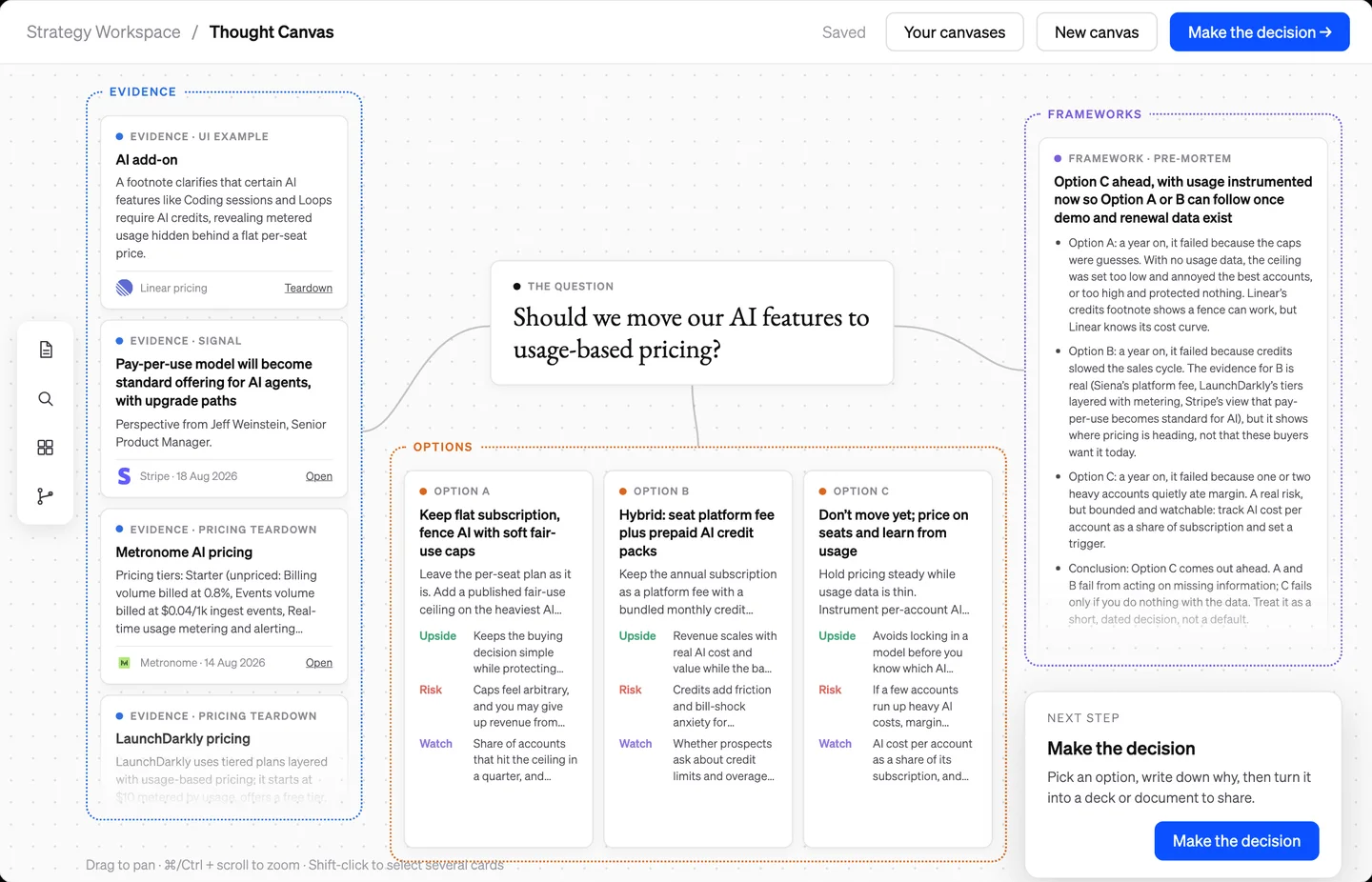Click the question card about usage-based pricing
This screenshot has width=1372, height=882.
(692, 323)
